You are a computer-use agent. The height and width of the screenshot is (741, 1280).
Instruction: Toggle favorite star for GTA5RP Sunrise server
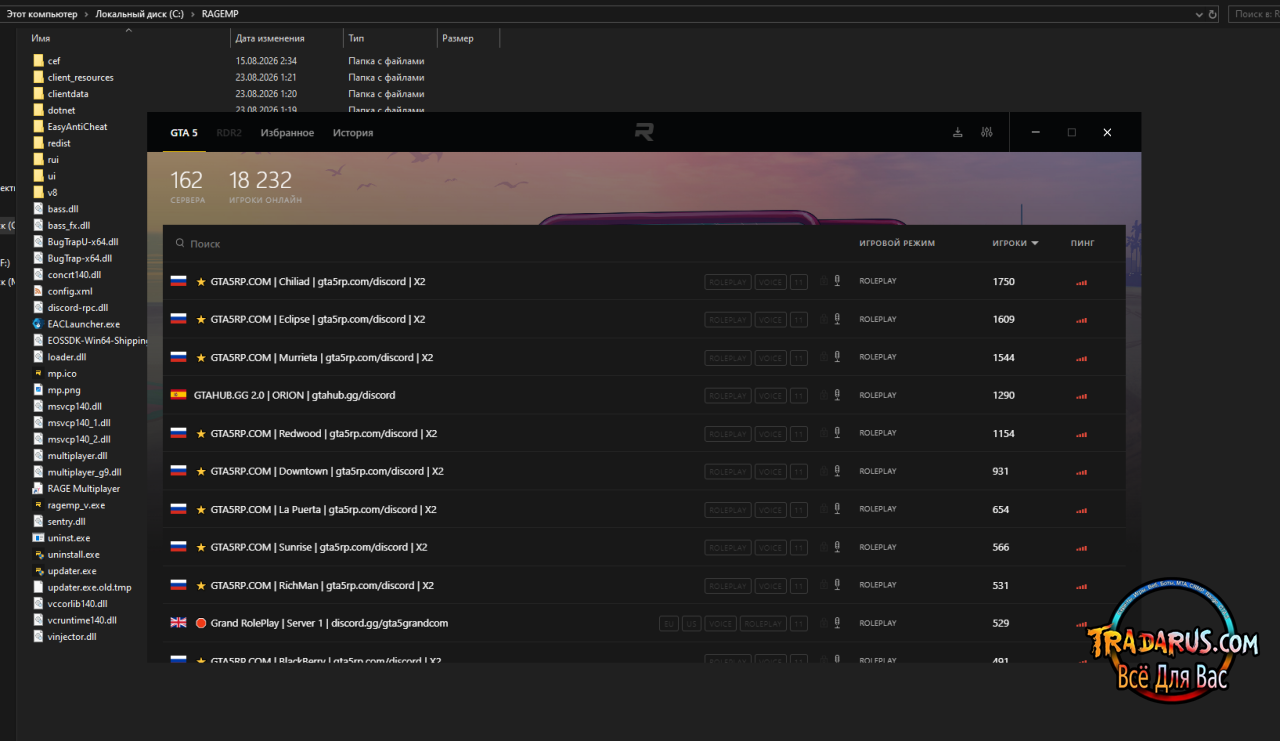[x=201, y=548]
